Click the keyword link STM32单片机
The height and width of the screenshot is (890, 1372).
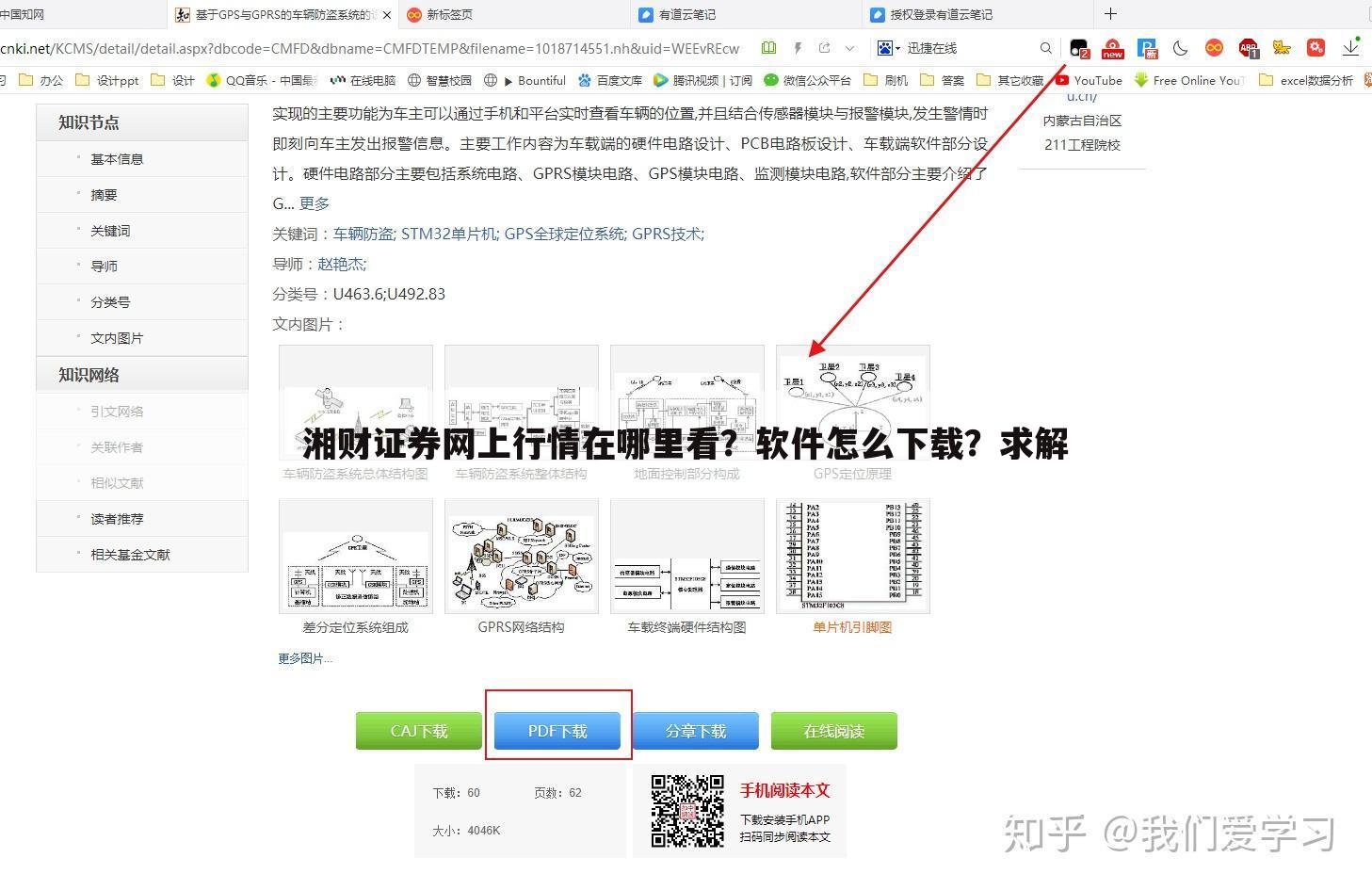(449, 234)
